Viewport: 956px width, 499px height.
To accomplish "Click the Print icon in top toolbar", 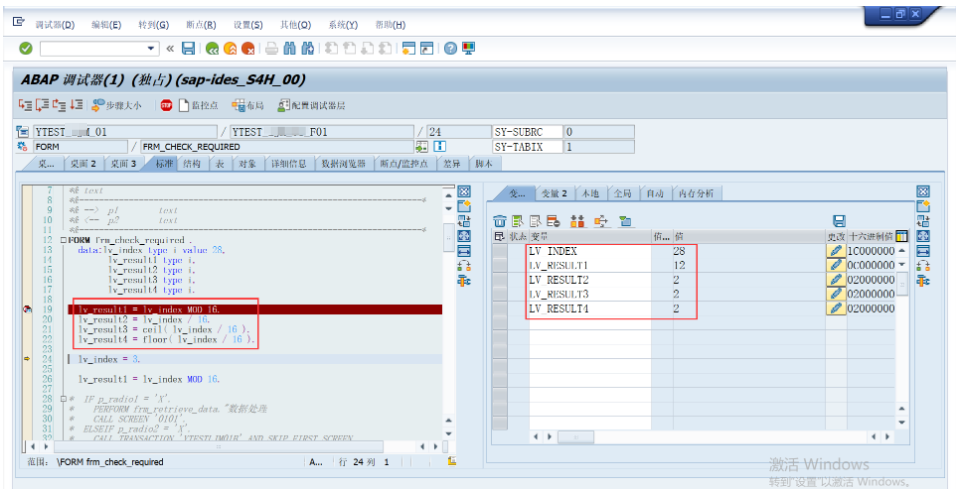I will click(272, 48).
